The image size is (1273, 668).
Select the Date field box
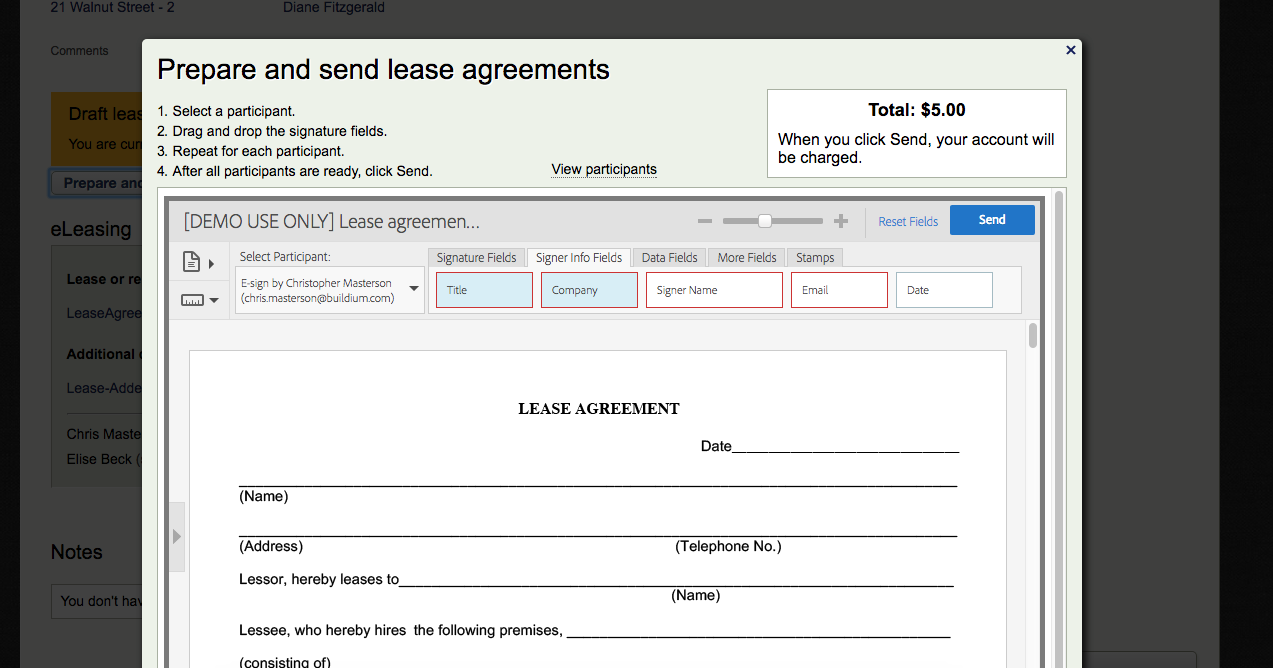[x=944, y=290]
